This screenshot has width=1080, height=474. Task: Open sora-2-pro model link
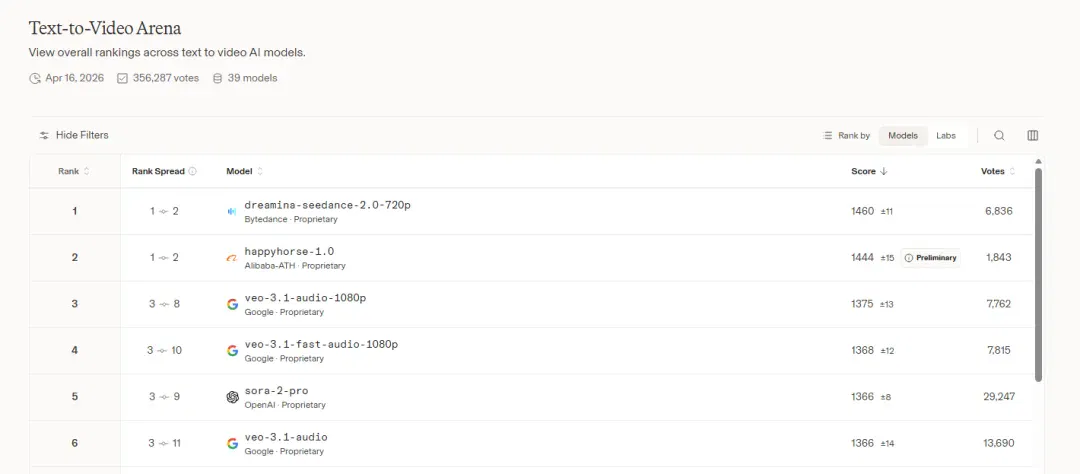(276, 391)
